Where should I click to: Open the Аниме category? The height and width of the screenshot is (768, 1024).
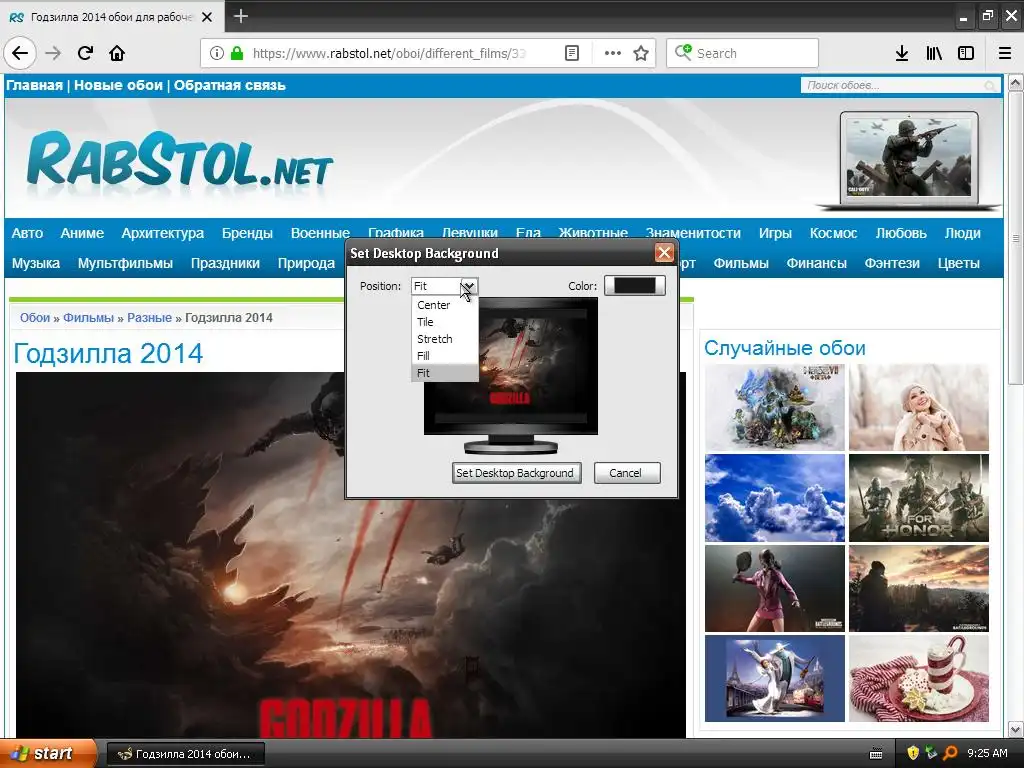tap(82, 233)
